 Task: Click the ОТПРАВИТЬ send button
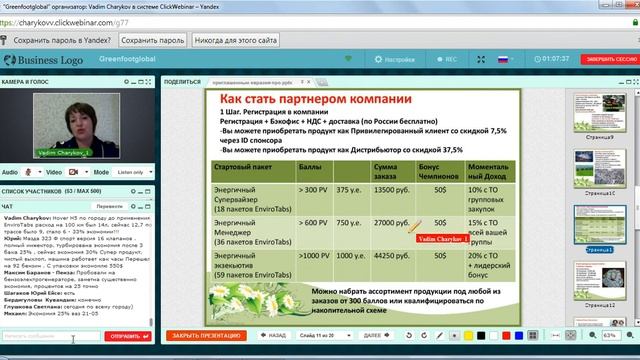tap(128, 336)
